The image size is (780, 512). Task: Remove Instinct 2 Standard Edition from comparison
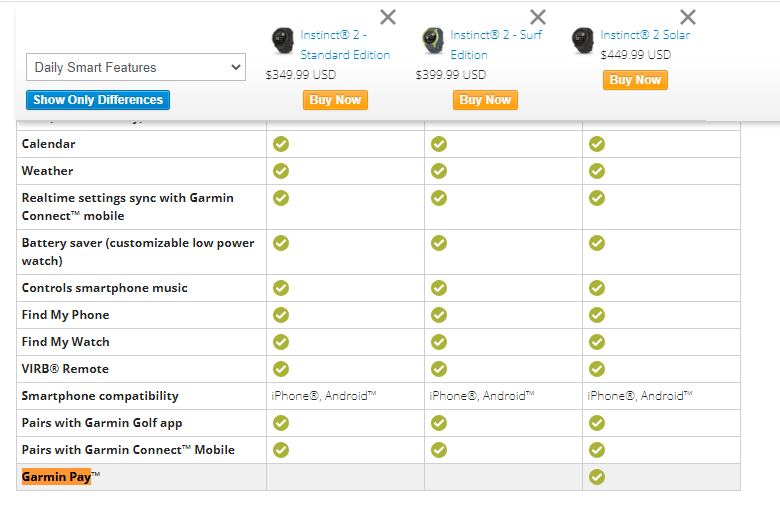point(388,17)
